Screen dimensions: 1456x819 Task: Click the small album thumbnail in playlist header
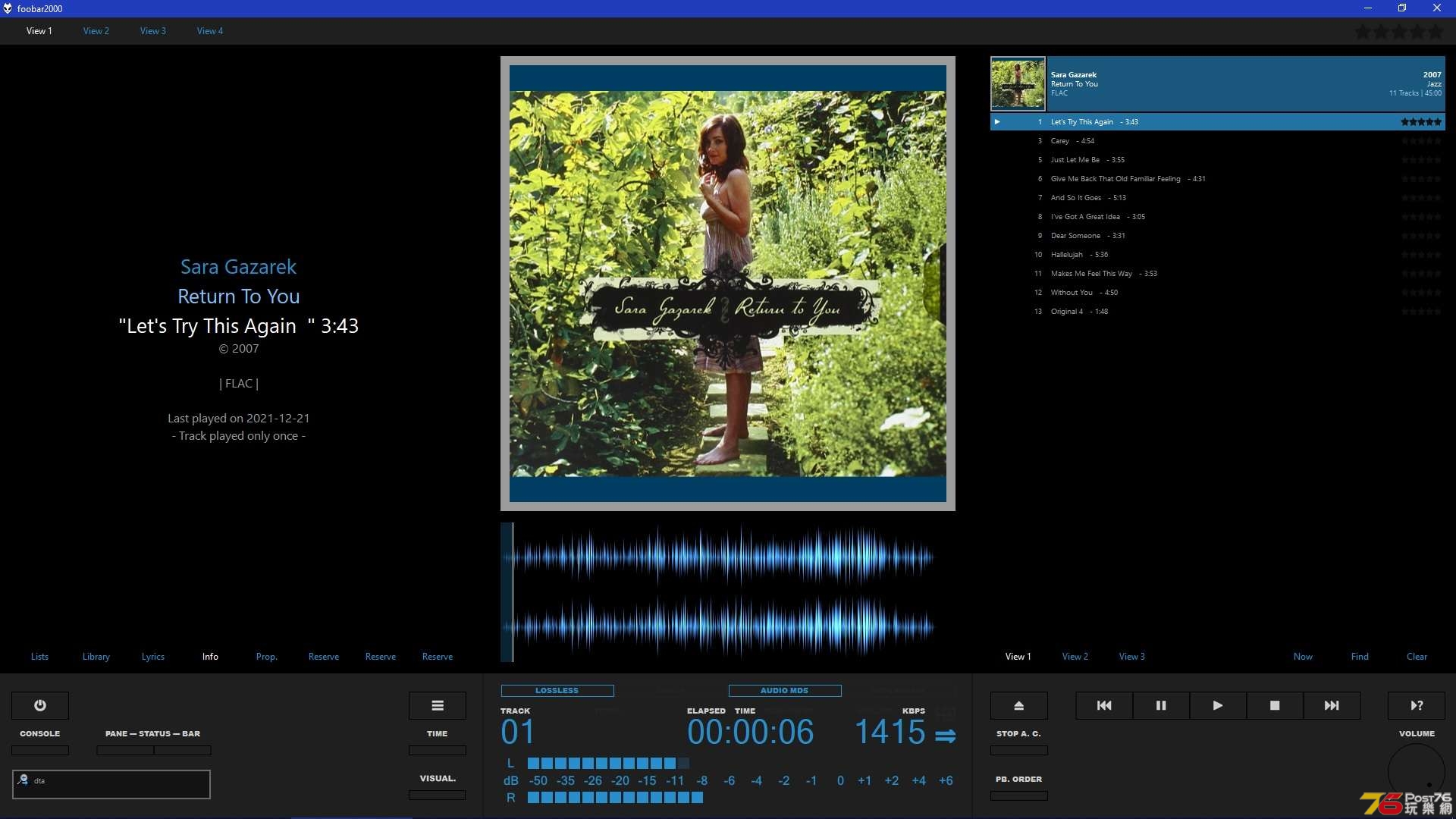(1018, 83)
